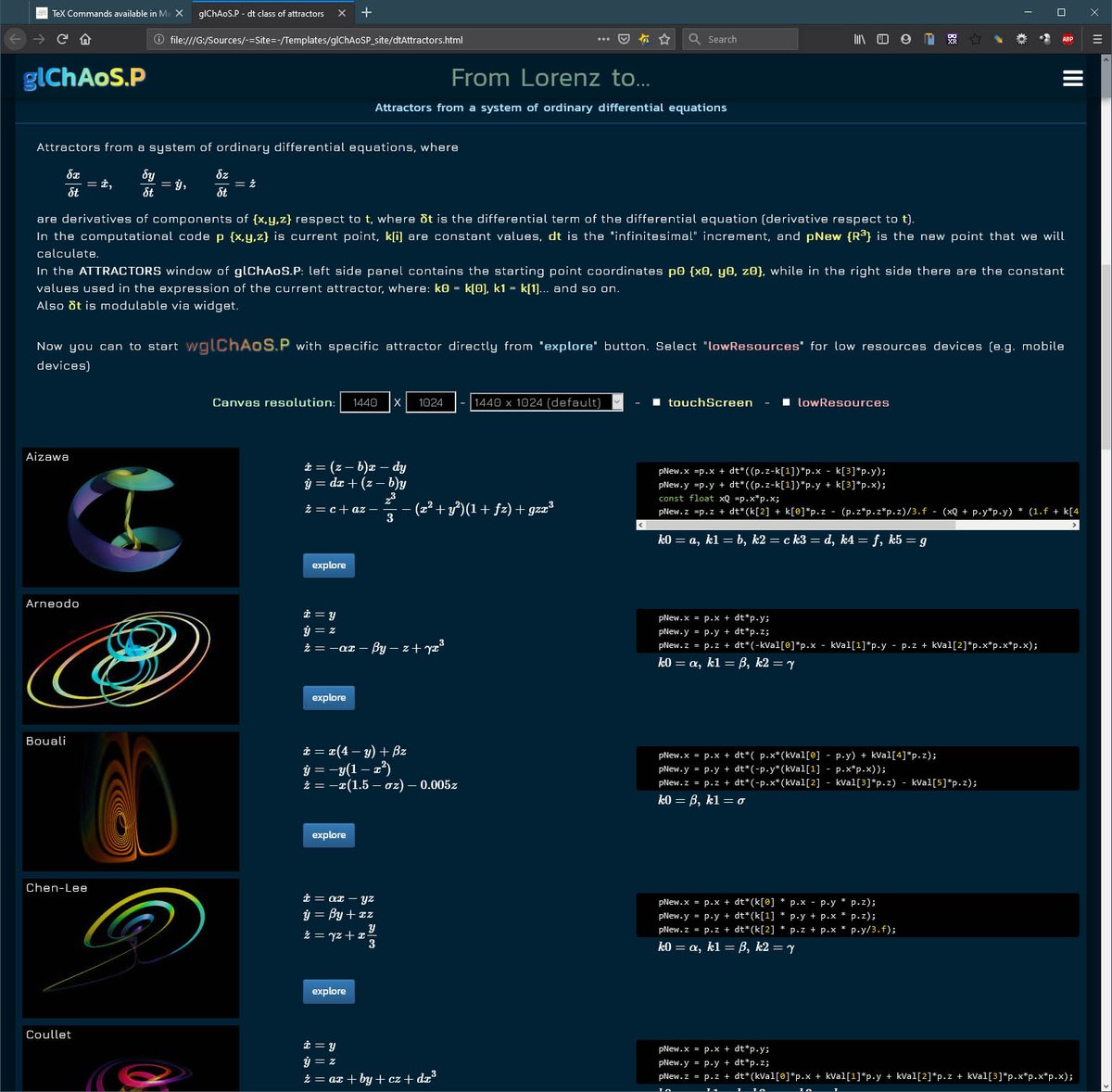Click the color picker pen extension icon
This screenshot has height=1092, width=1112.
[998, 39]
